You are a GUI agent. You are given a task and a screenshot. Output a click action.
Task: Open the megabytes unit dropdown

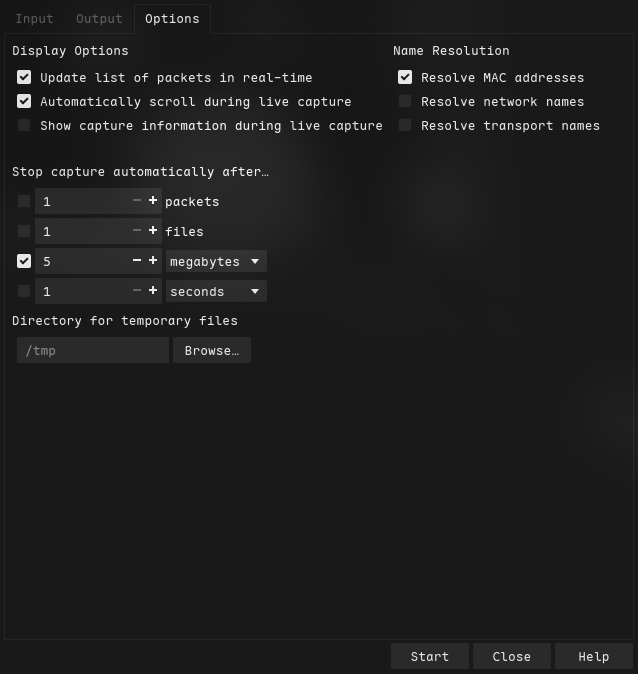(x=216, y=261)
